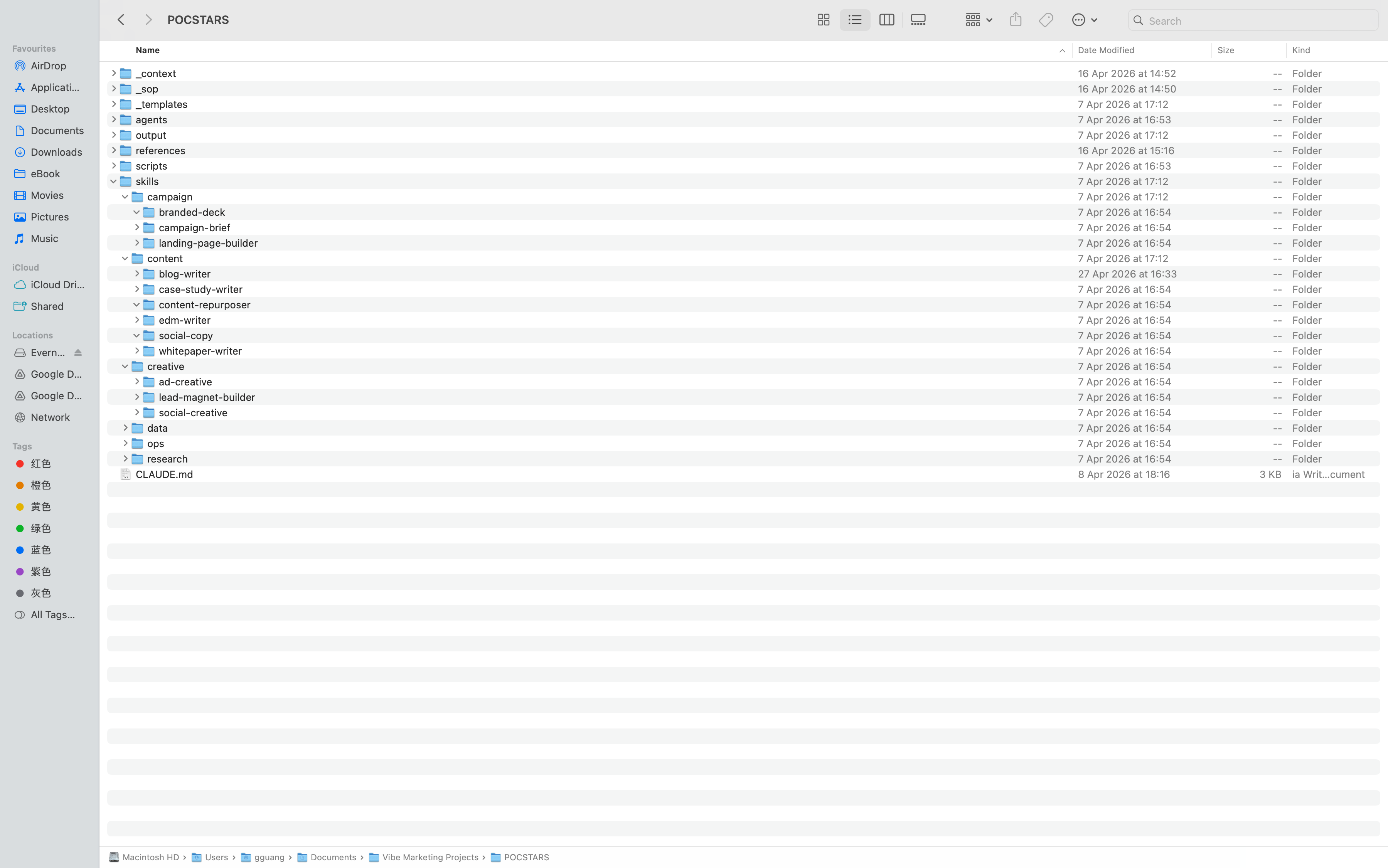The width and height of the screenshot is (1388, 868).
Task: Go back with the toolbar back arrow
Action: click(x=121, y=20)
